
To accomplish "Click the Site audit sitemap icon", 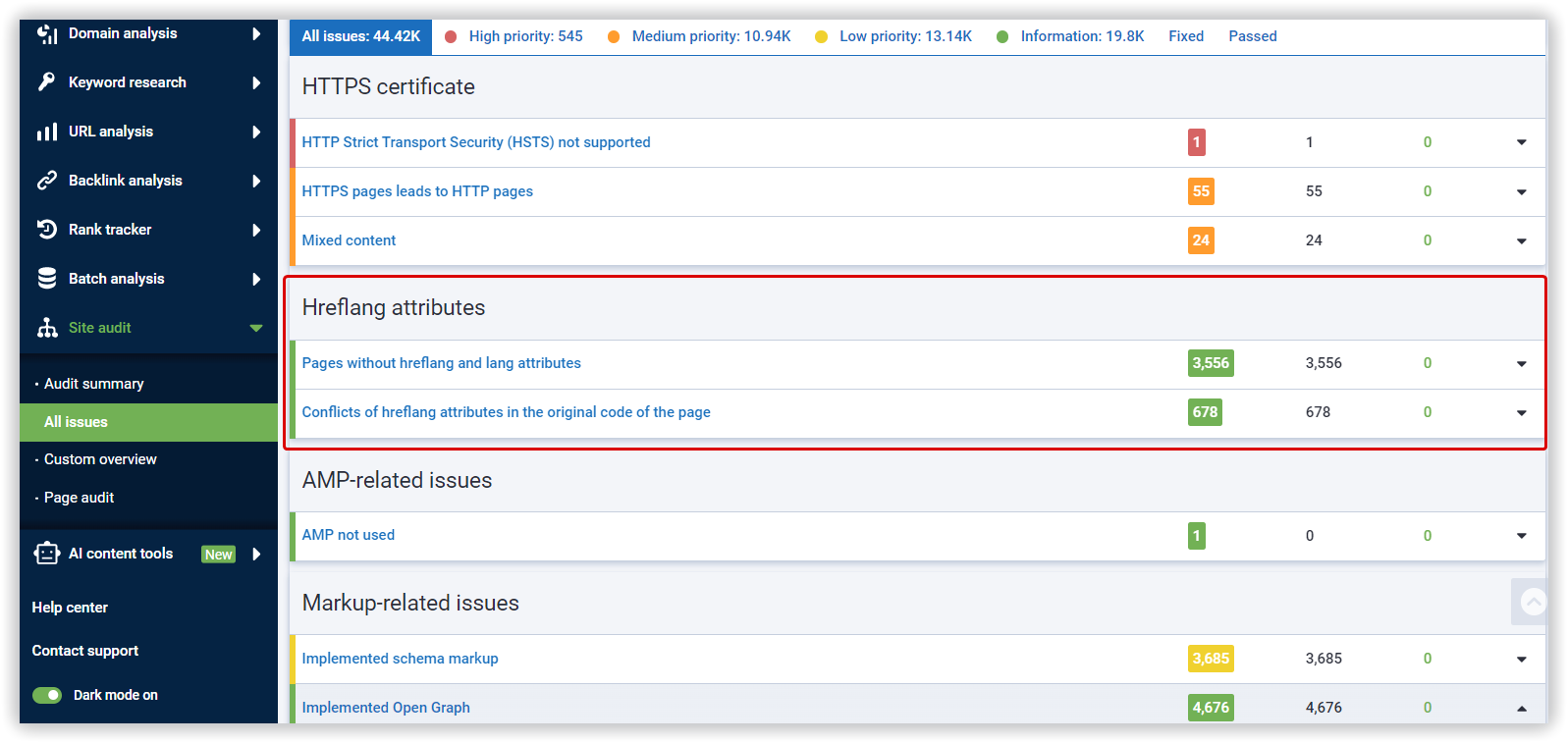I will point(47,328).
